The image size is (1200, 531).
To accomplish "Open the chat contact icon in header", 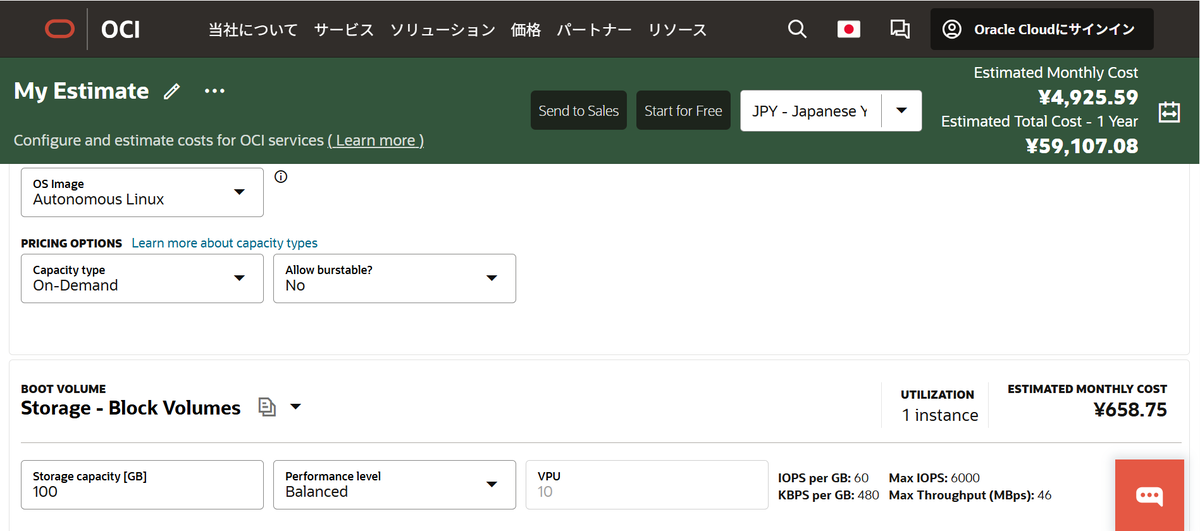I will coord(900,29).
